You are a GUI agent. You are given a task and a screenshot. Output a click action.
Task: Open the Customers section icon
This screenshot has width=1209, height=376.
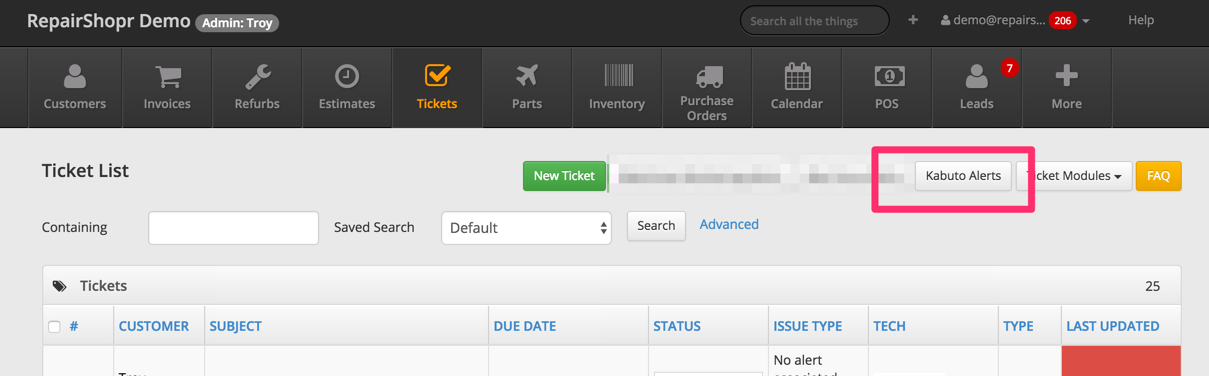click(75, 76)
